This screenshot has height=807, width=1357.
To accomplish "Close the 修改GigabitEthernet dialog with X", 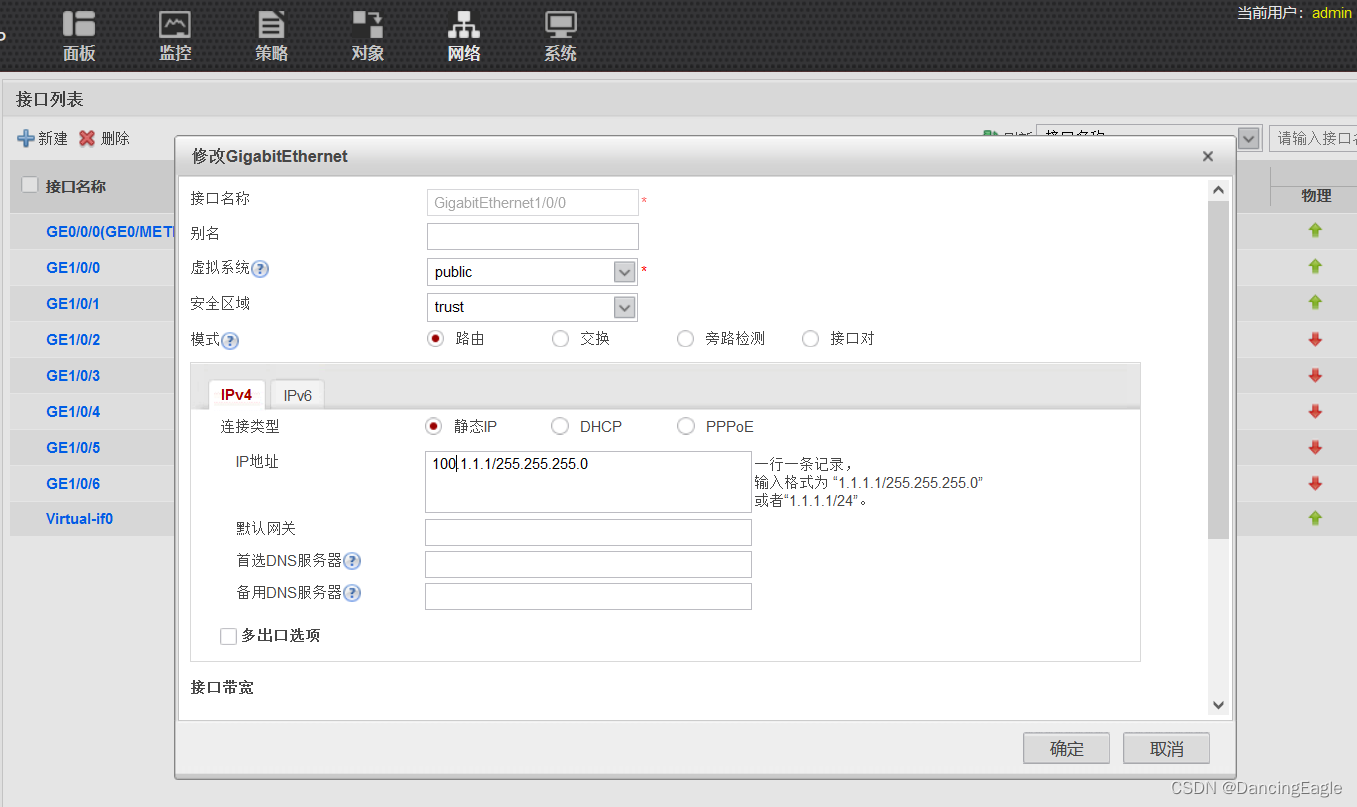I will pyautogui.click(x=1208, y=156).
